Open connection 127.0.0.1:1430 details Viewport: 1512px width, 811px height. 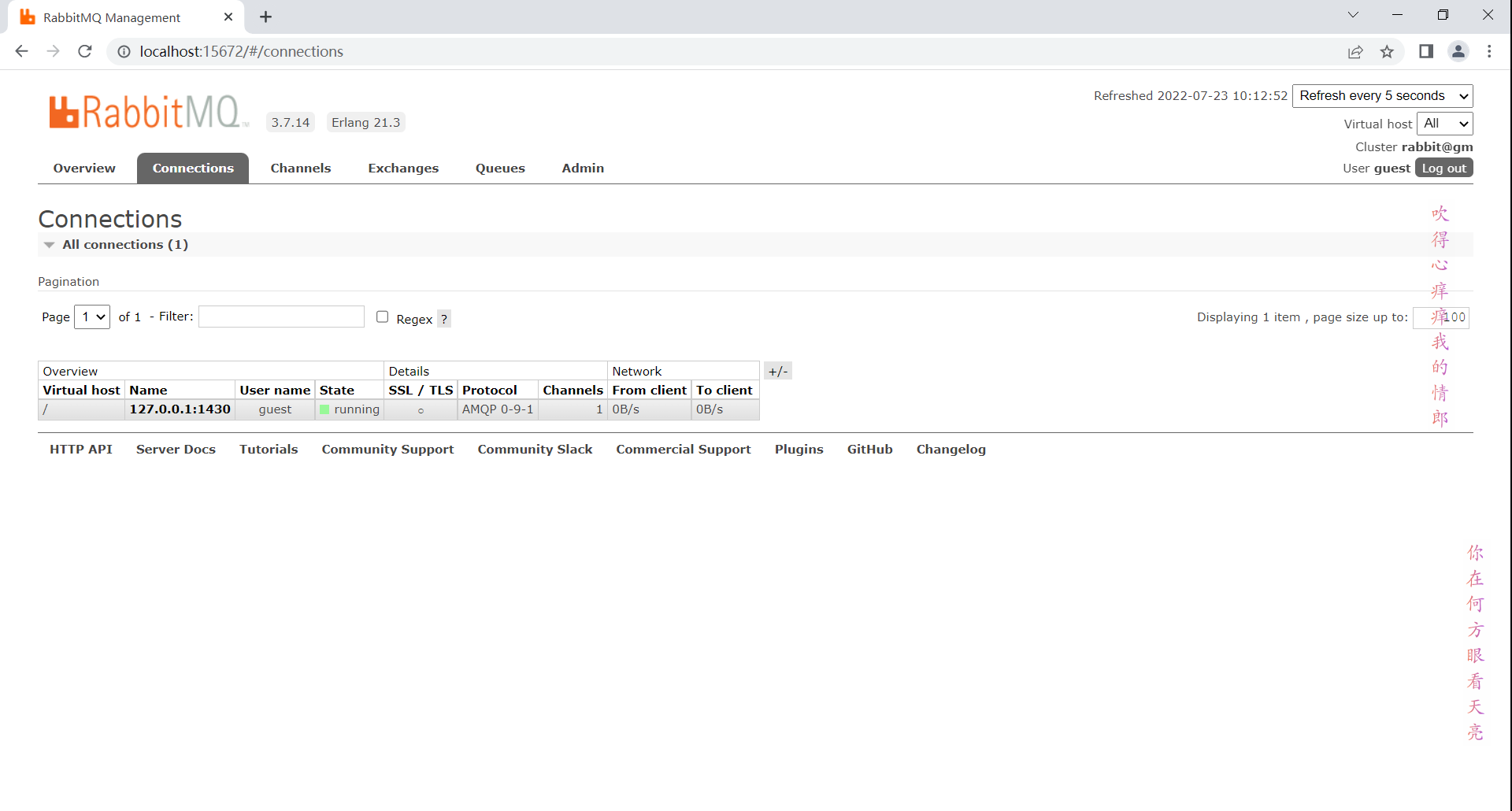180,409
